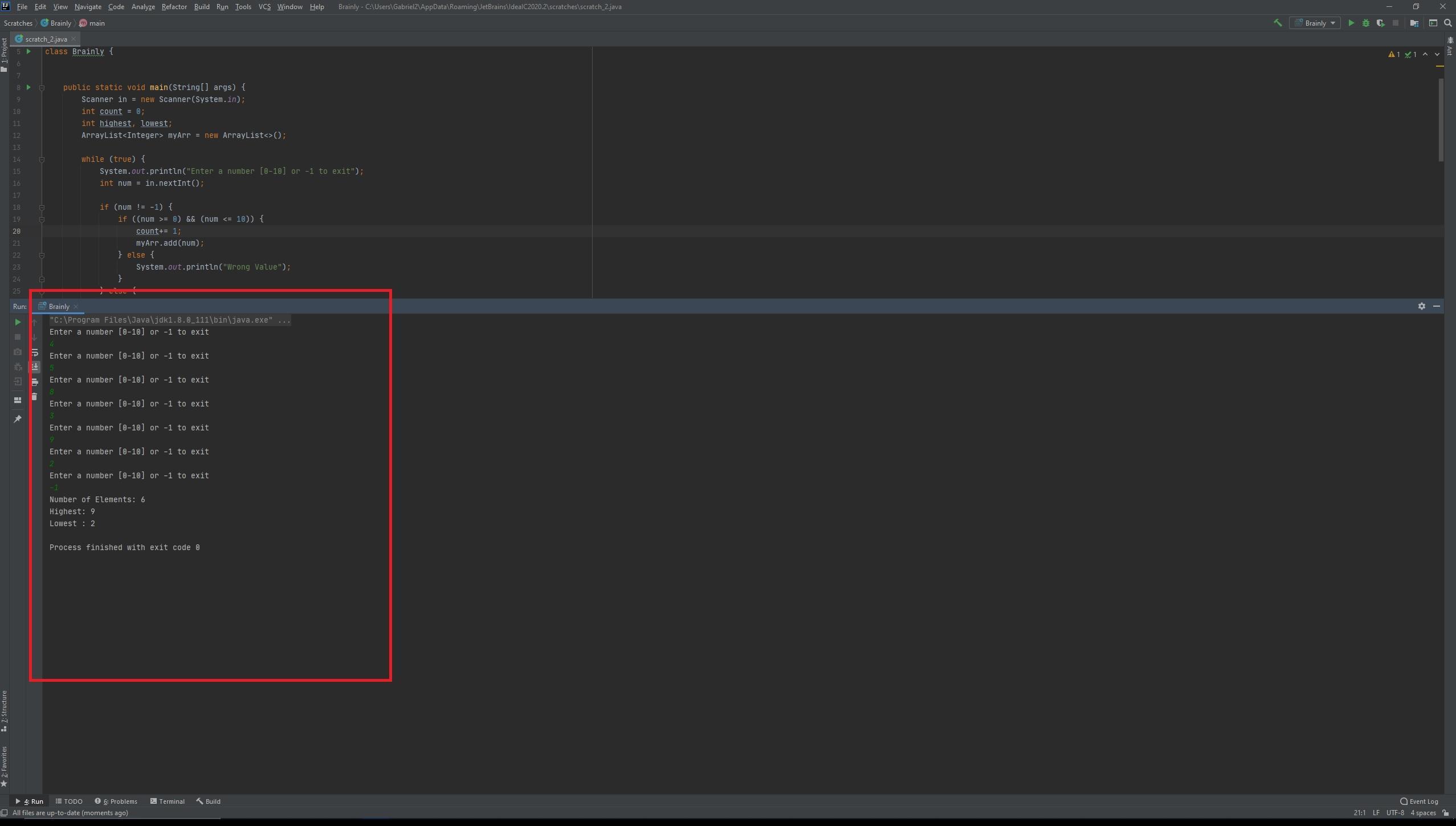The image size is (1456, 826).
Task: Toggle pin tab in Run panel
Action: click(18, 419)
